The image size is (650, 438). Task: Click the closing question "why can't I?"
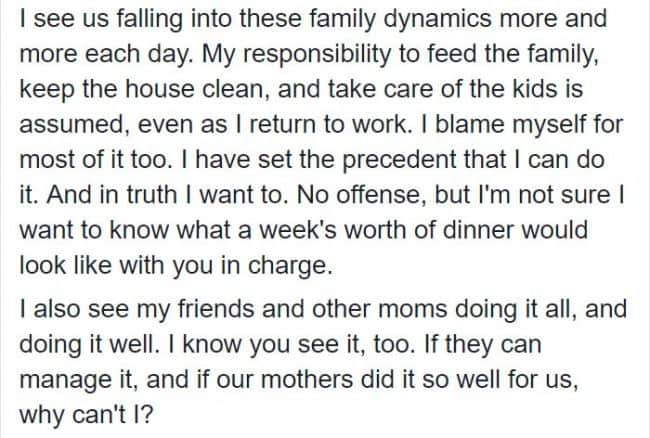pos(87,414)
